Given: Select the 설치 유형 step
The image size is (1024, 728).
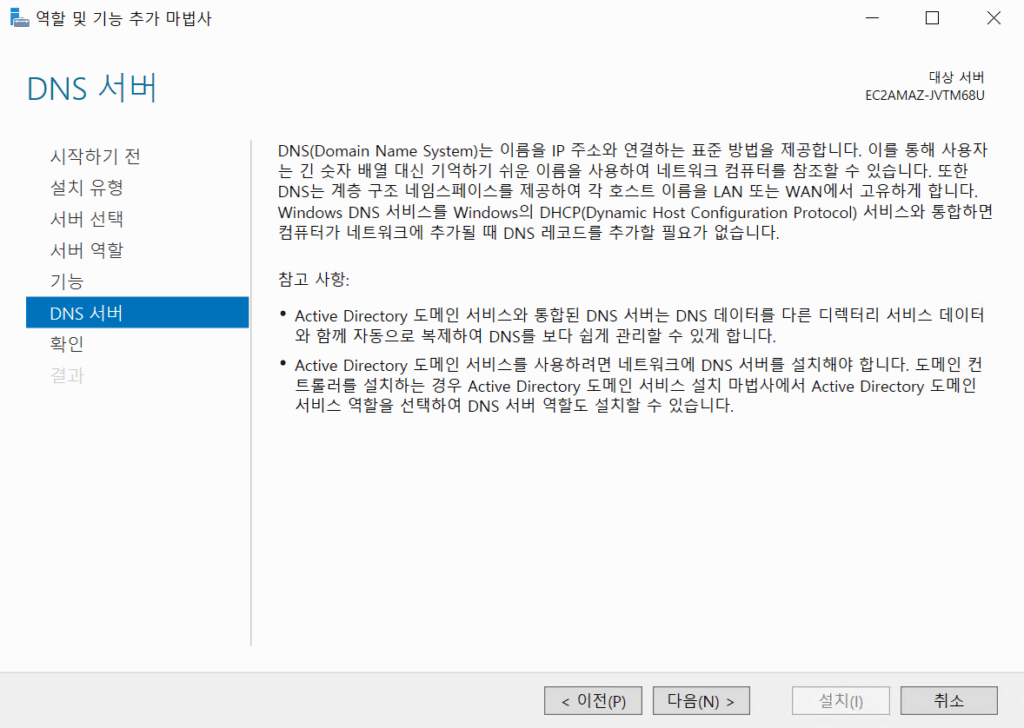Looking at the screenshot, I should 87,187.
